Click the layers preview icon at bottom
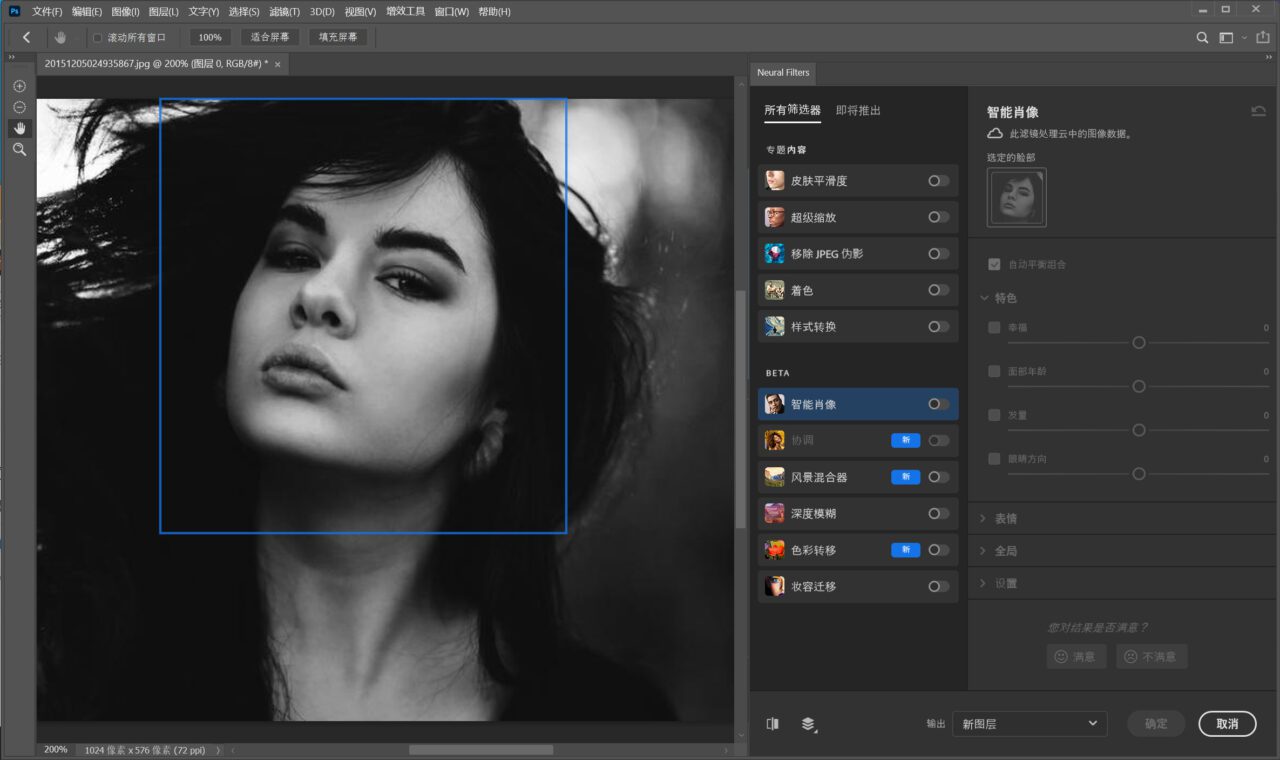The image size is (1280, 760). [808, 724]
